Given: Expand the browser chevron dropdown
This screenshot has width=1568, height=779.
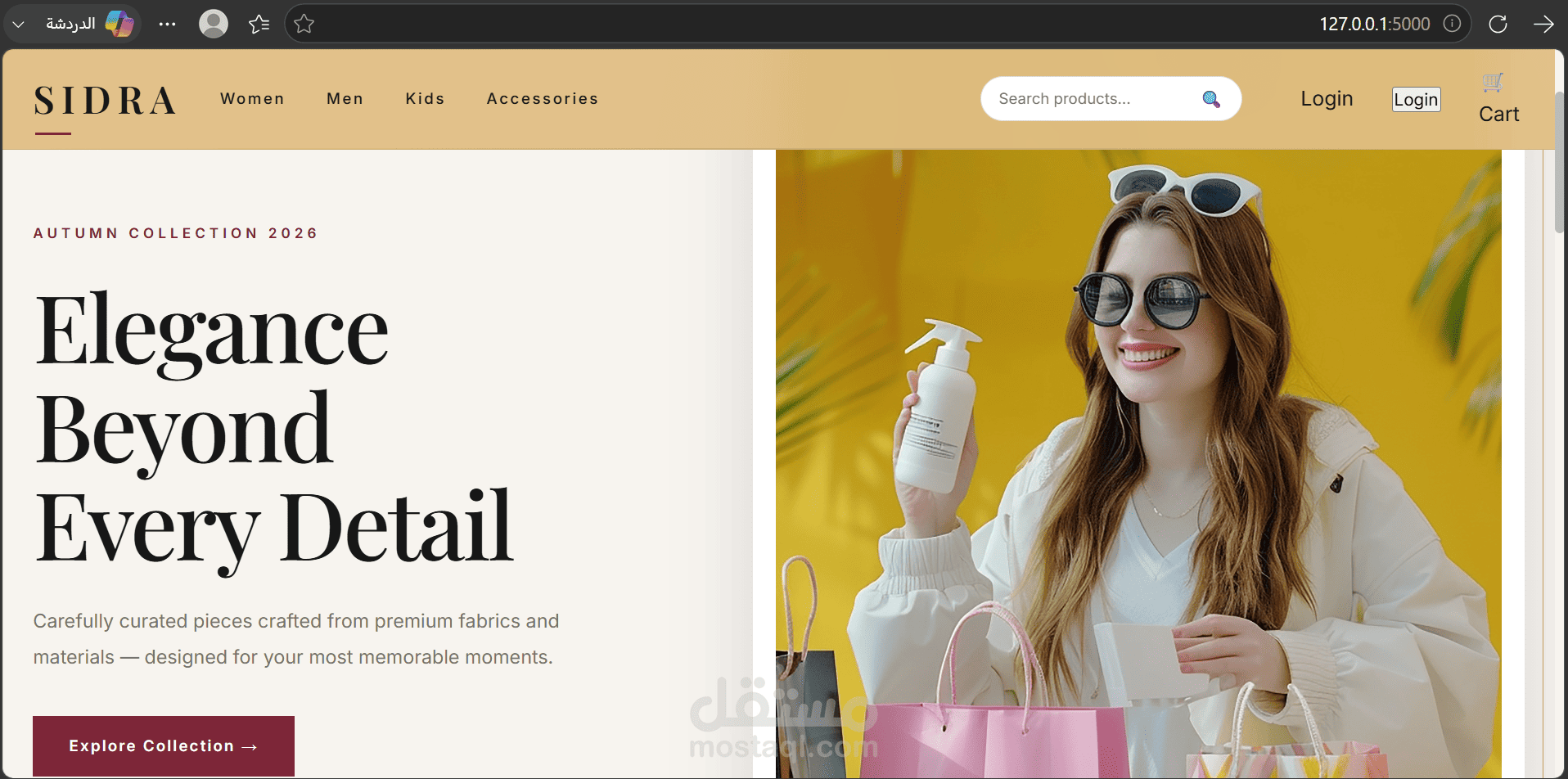Looking at the screenshot, I should (18, 24).
